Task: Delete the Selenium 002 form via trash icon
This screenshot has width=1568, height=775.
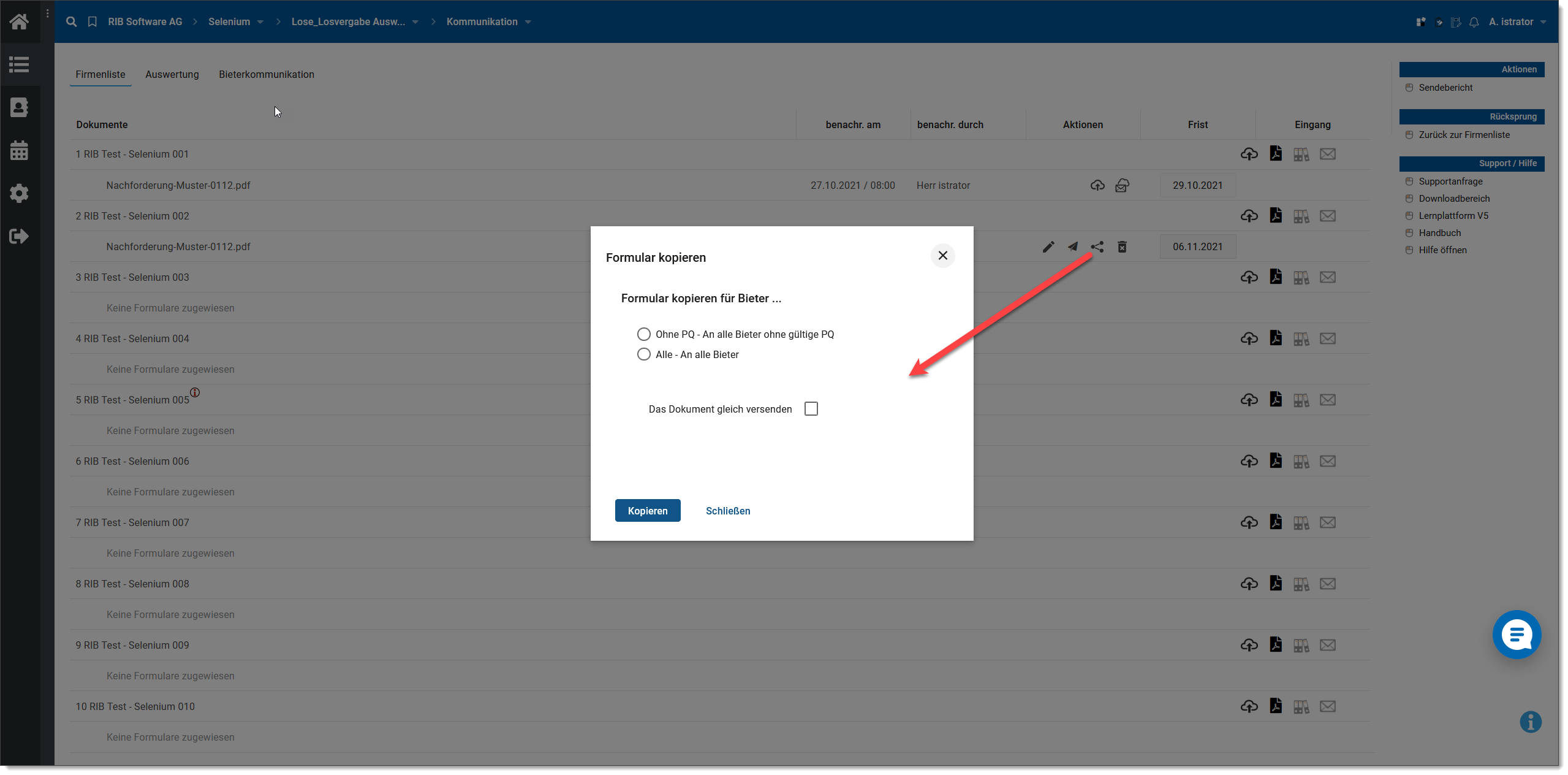Action: coord(1121,246)
